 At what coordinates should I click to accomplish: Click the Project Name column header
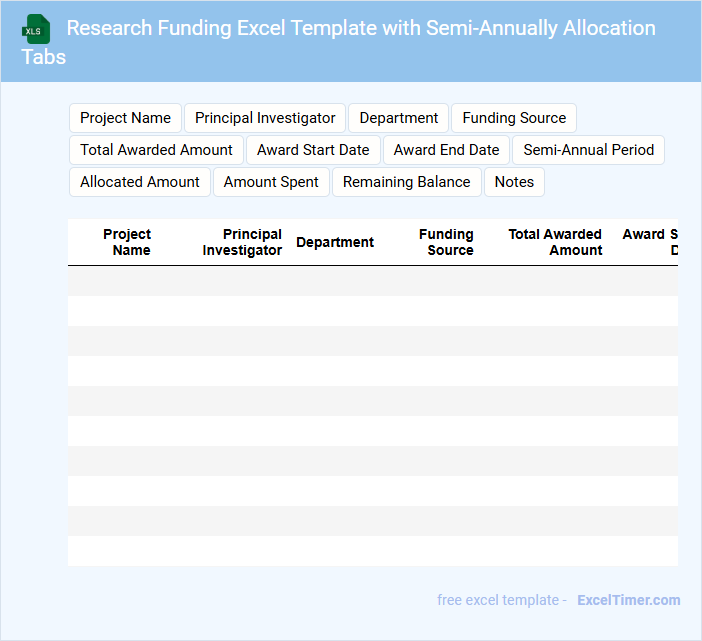128,242
